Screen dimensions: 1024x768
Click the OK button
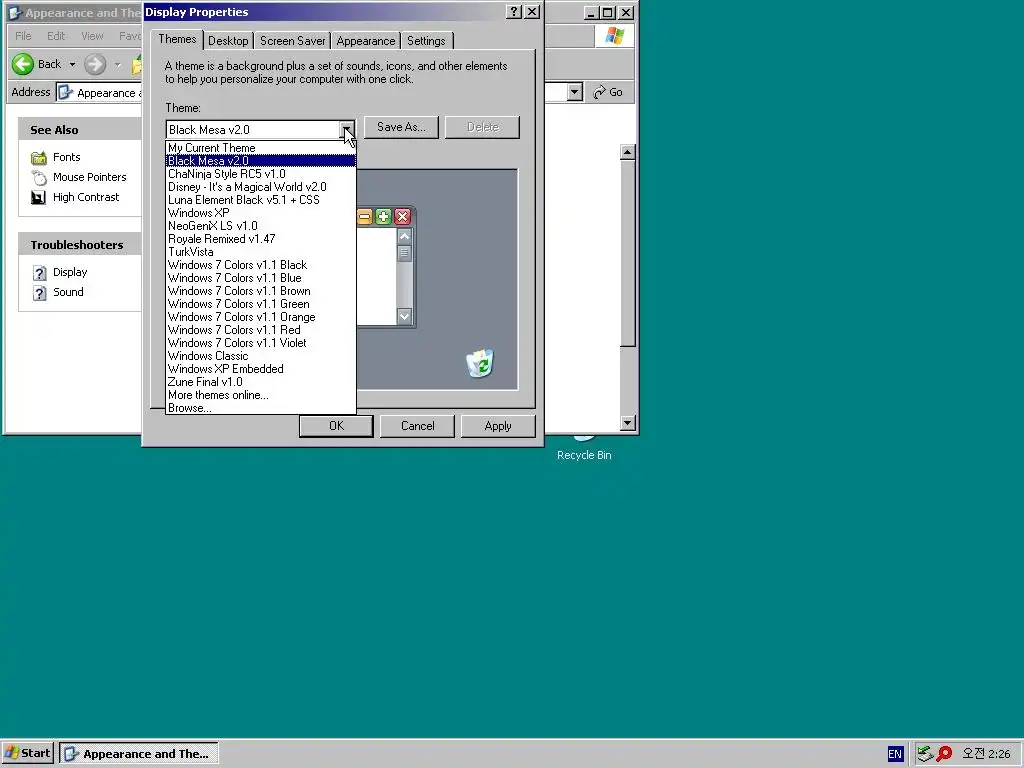click(336, 426)
